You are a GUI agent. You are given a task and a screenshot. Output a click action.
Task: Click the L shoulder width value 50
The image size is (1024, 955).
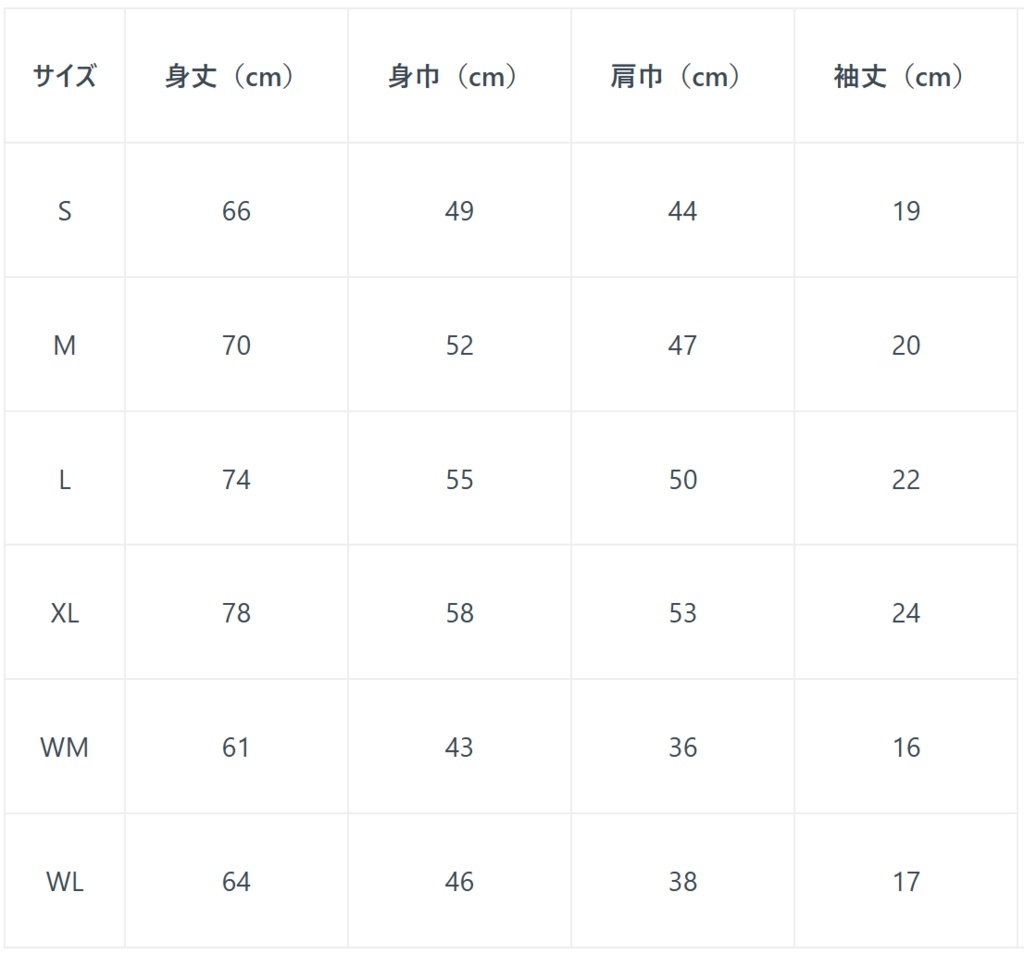coord(682,480)
